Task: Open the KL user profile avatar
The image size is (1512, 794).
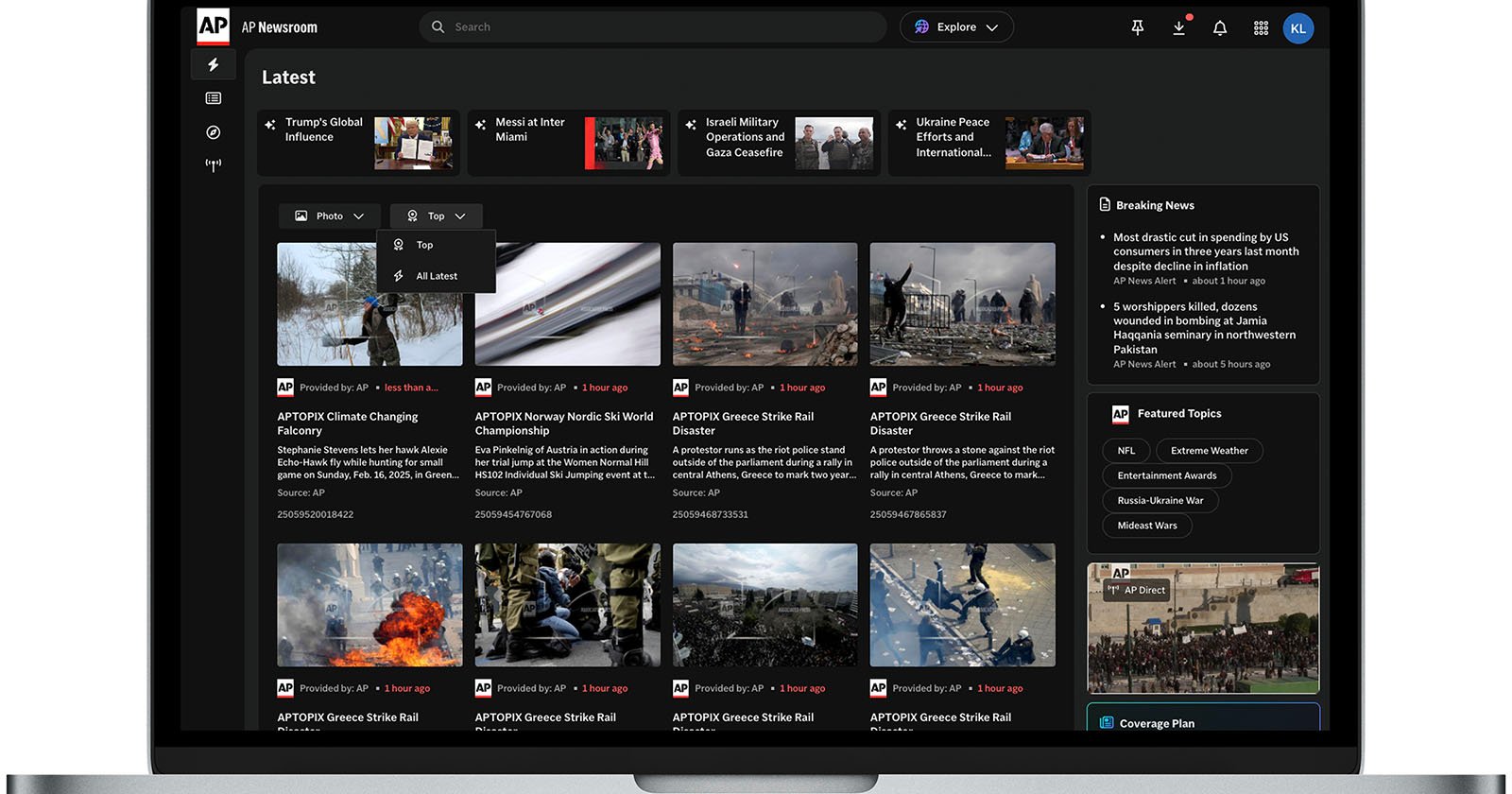Action: (x=1297, y=28)
